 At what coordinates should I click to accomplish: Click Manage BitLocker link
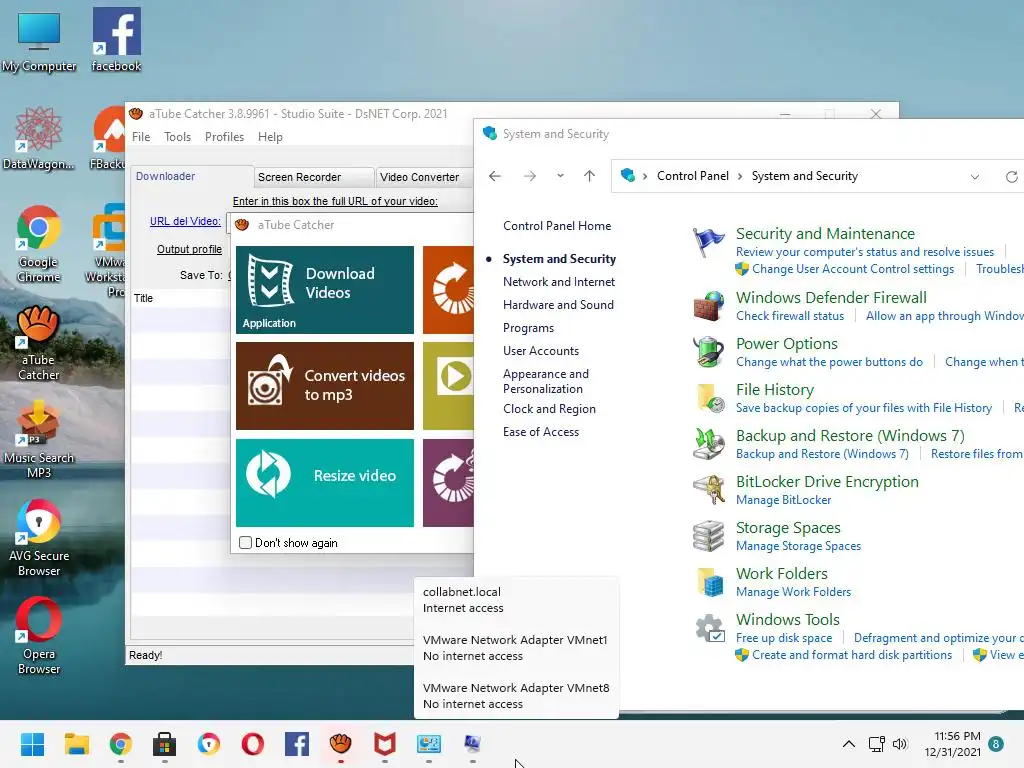(784, 500)
